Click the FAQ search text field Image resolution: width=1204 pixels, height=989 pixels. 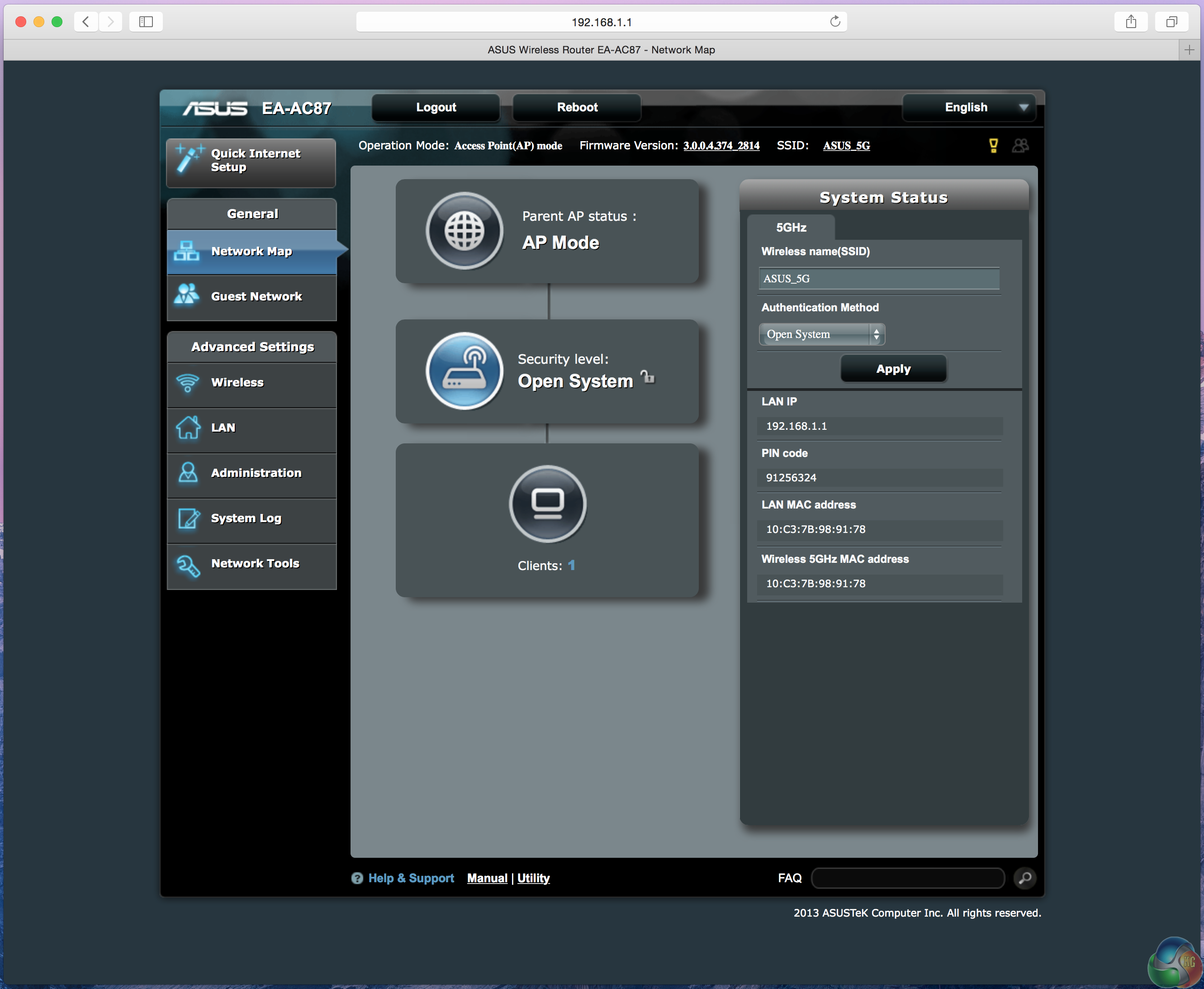tap(908, 878)
